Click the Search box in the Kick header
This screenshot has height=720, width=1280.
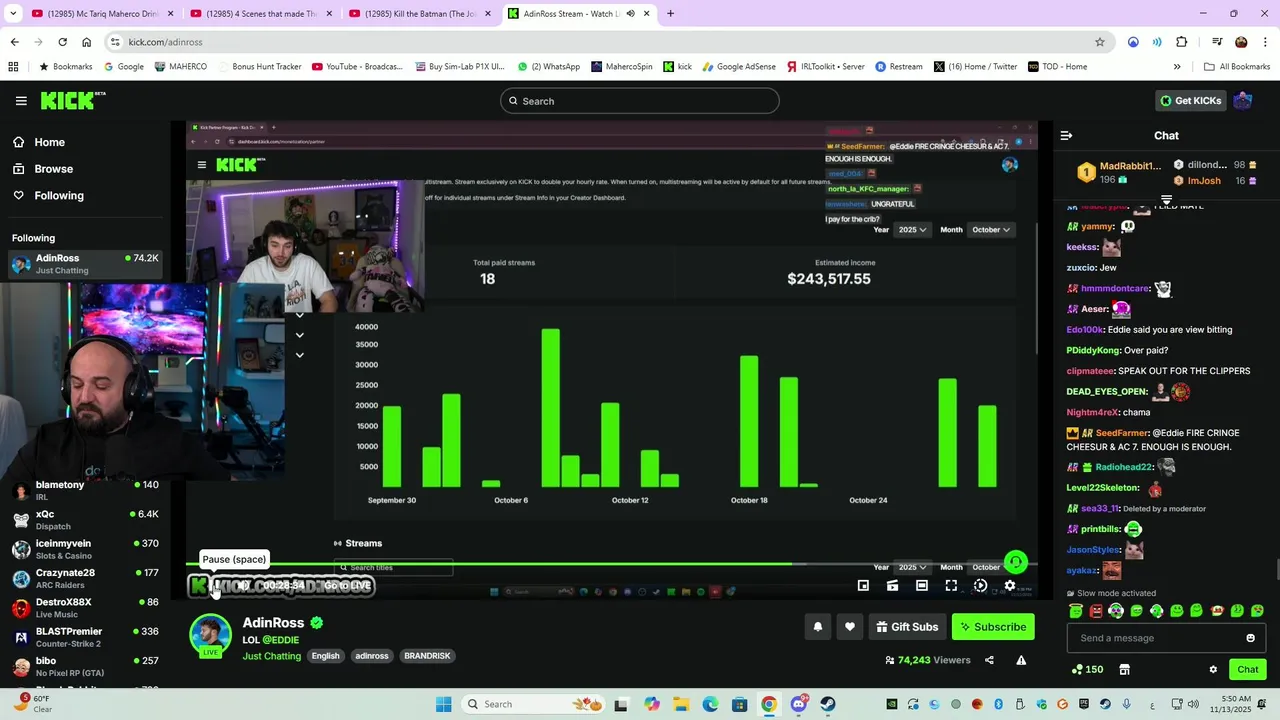point(640,101)
